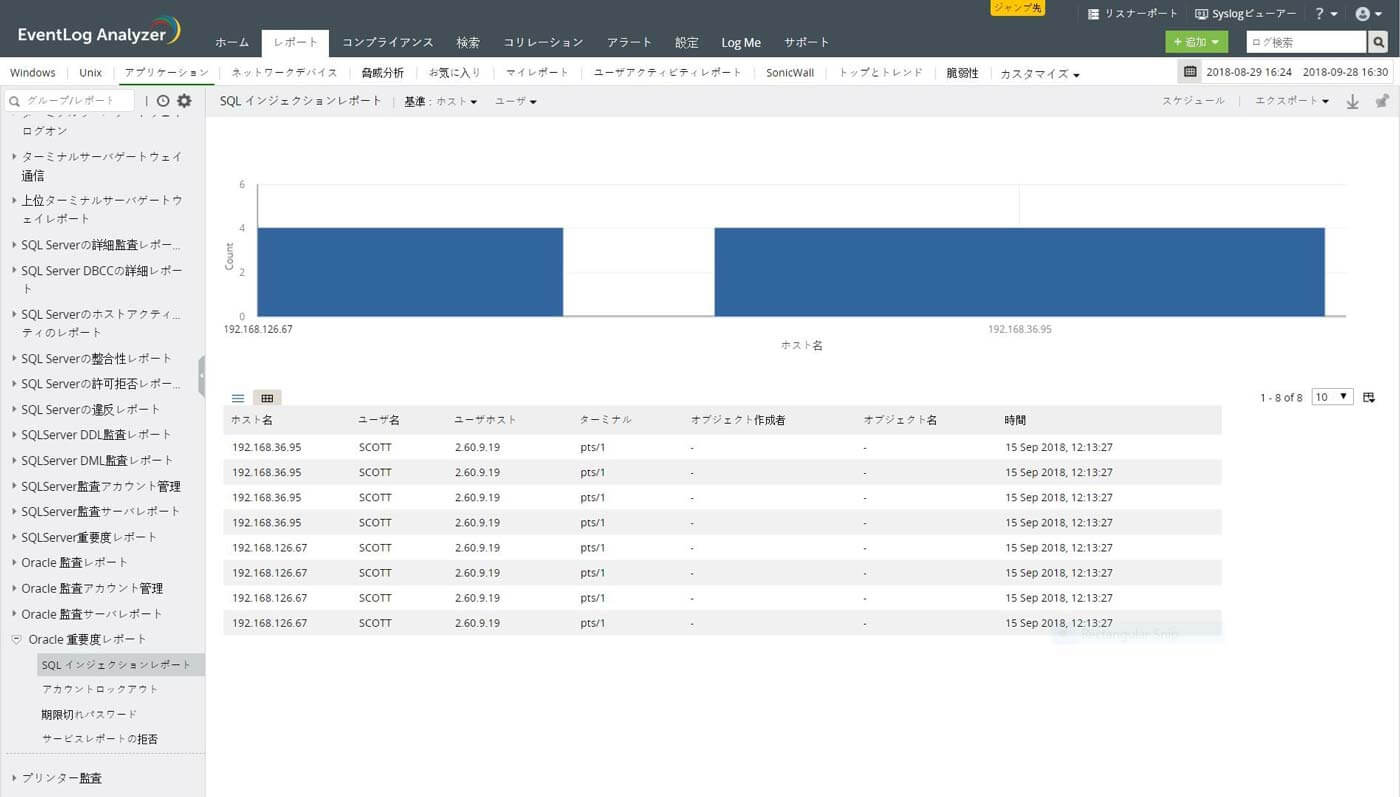Viewport: 1400px width, 797px height.
Task: Click the column selector icon beside page size
Action: coord(1369,397)
